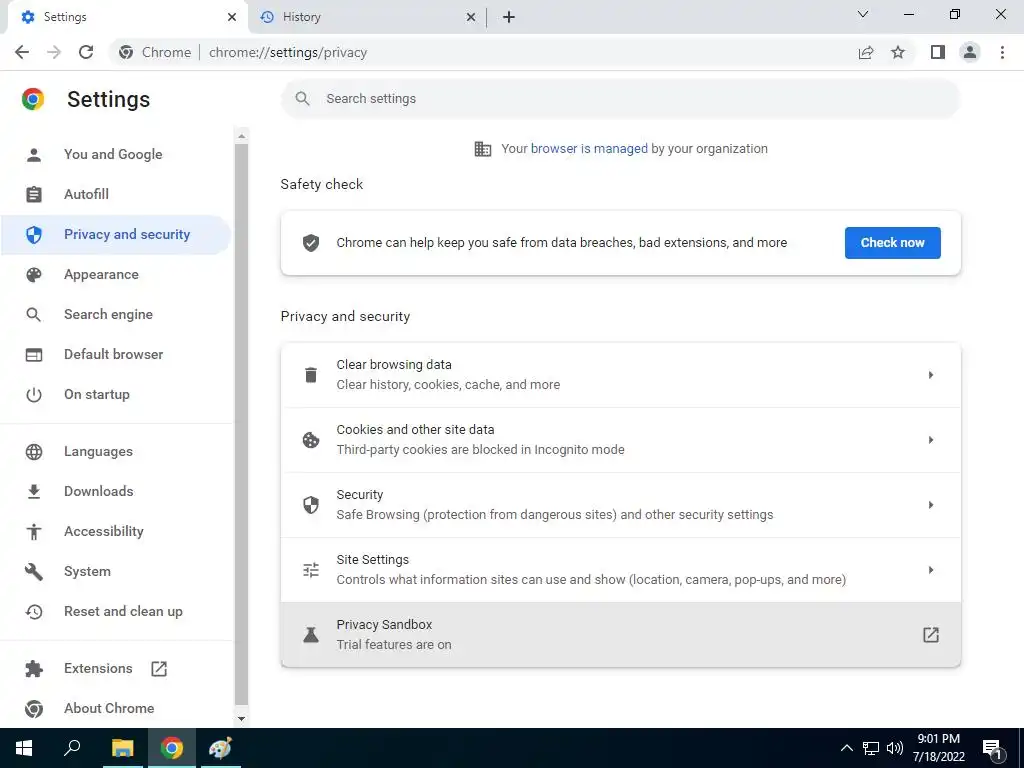1024x768 pixels.
Task: Click the back navigation arrow
Action: pos(22,52)
